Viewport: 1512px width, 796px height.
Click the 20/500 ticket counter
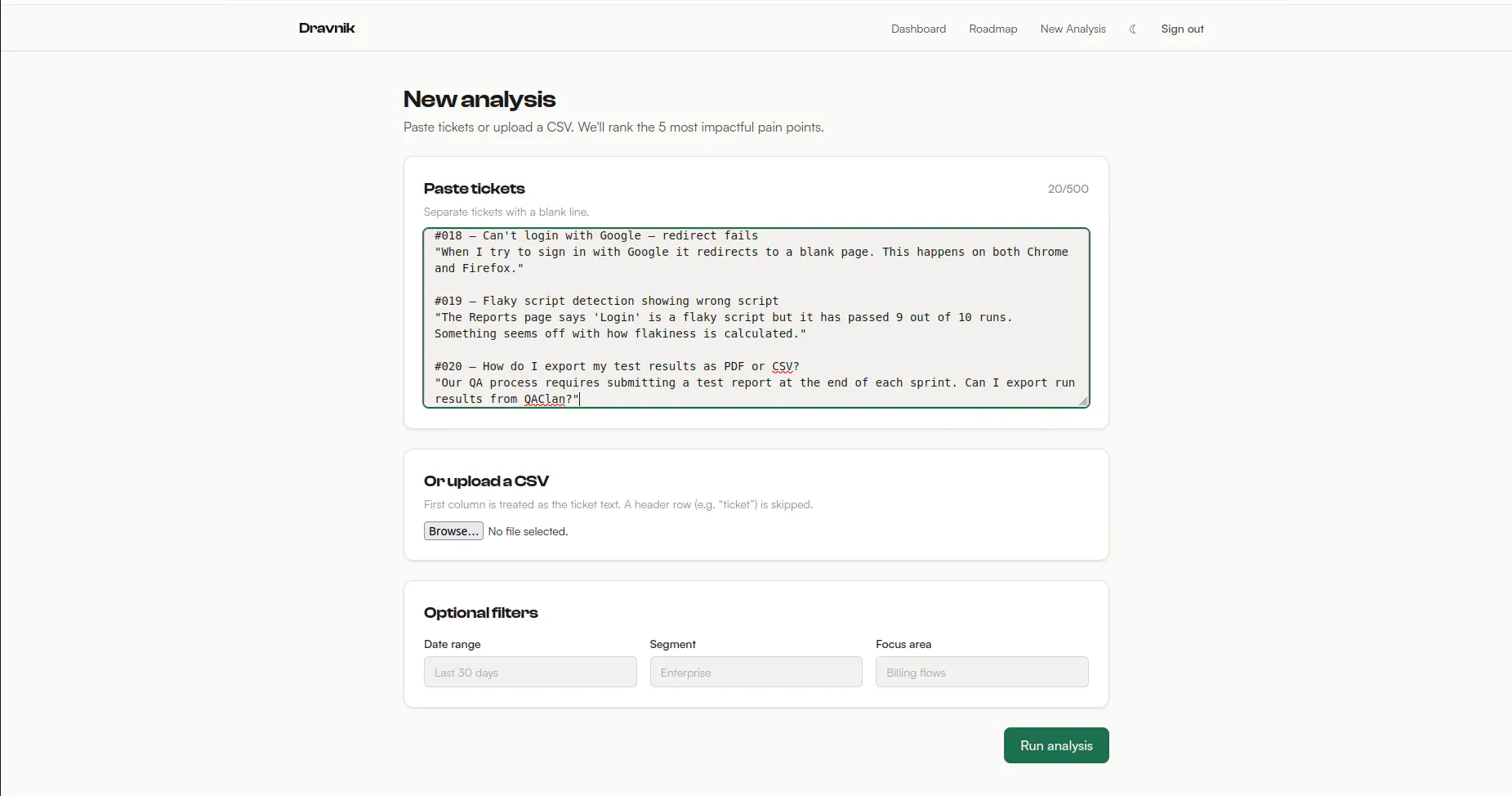pyautogui.click(x=1068, y=189)
